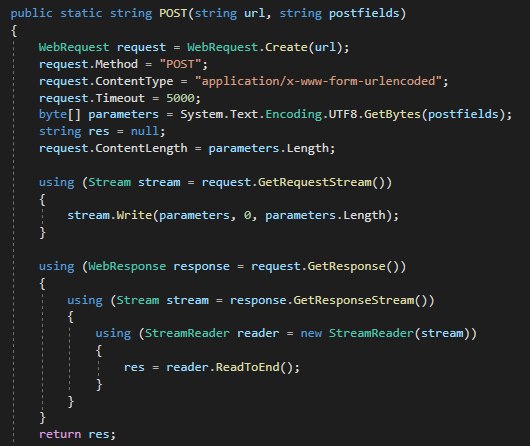Image resolution: width=530 pixels, height=446 pixels.
Task: Click the "GetResponseStream" method call
Action: tap(354, 300)
